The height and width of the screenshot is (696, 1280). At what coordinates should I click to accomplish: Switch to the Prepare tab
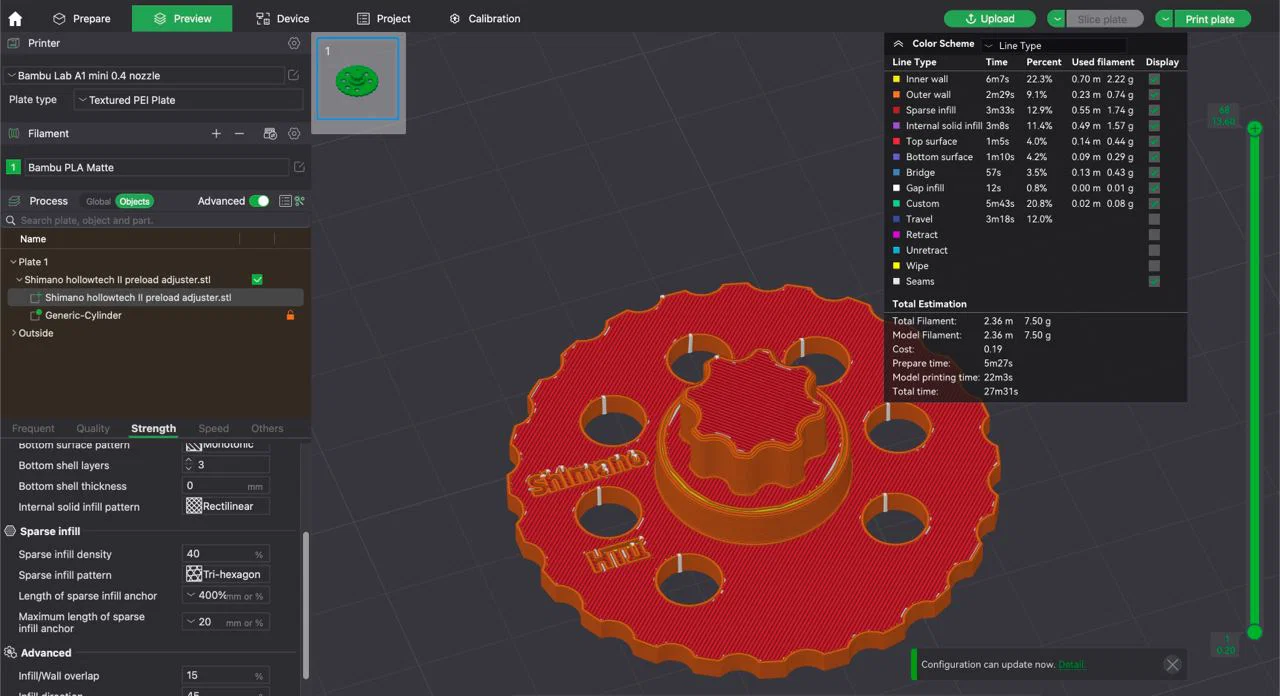point(82,18)
